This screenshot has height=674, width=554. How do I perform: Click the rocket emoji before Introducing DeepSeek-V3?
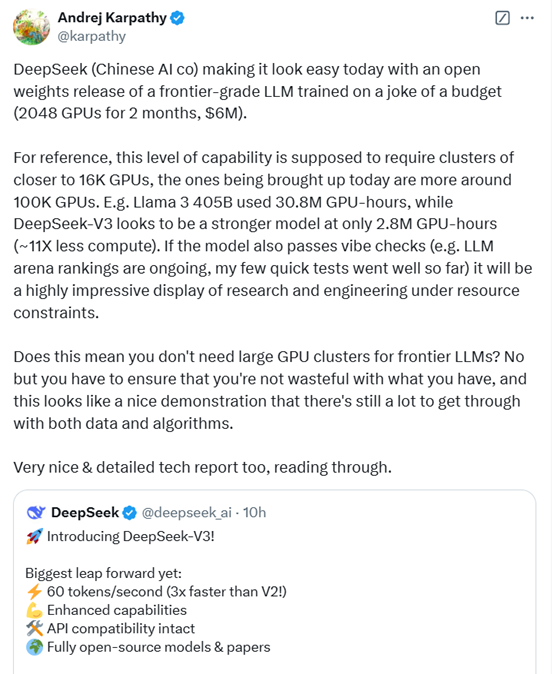click(x=34, y=536)
